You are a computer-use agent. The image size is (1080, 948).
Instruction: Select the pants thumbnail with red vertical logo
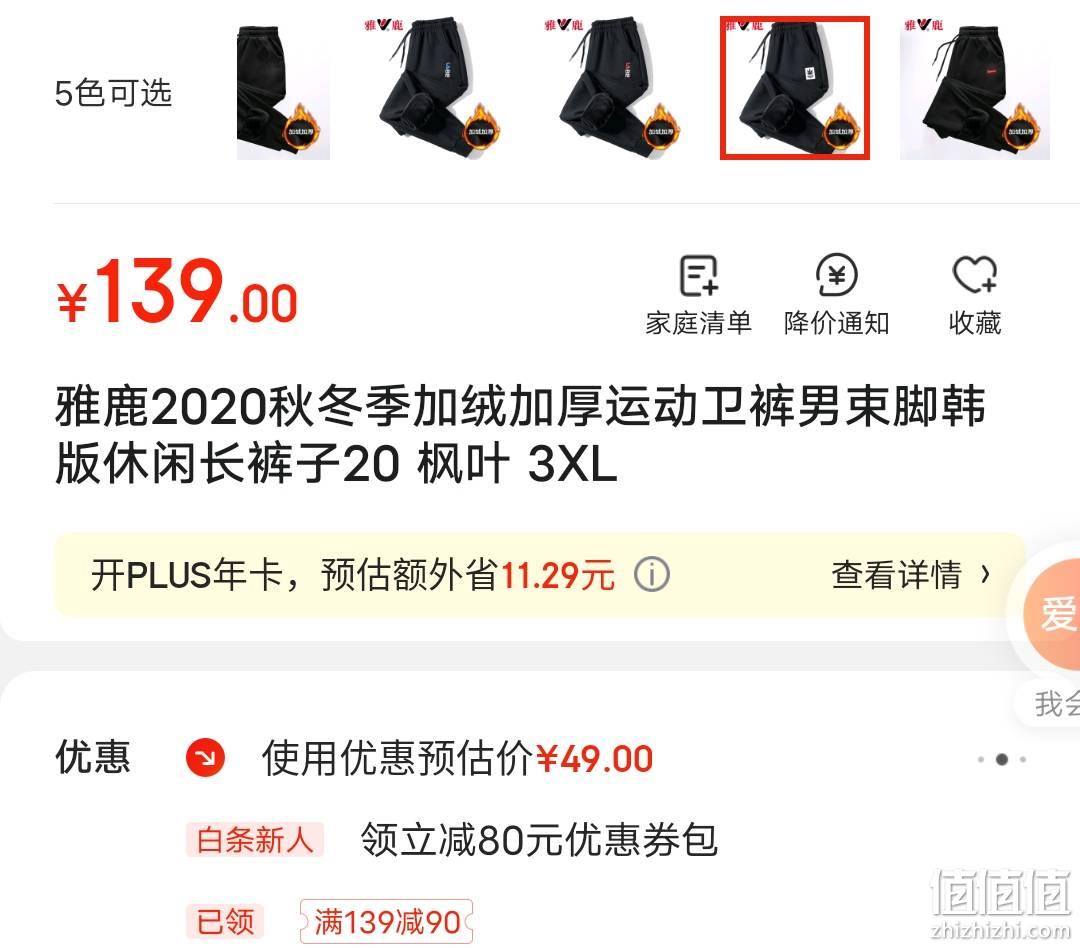[616, 88]
